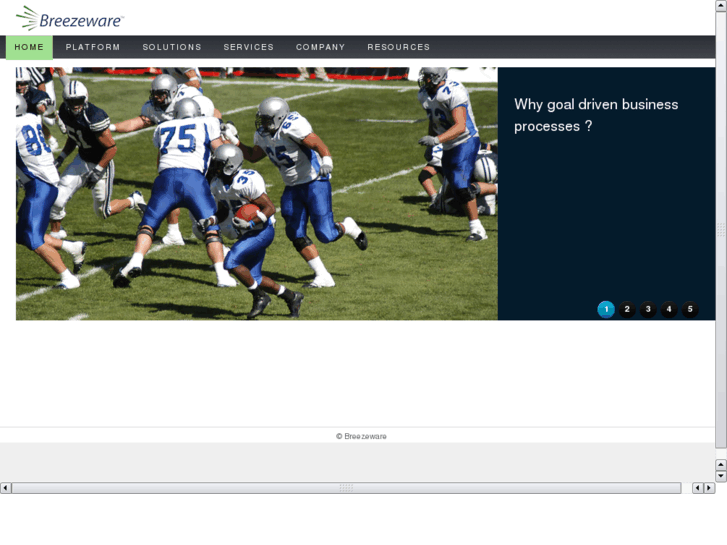Switch to slide 4 in the carousel
The image size is (727, 545).
[669, 309]
